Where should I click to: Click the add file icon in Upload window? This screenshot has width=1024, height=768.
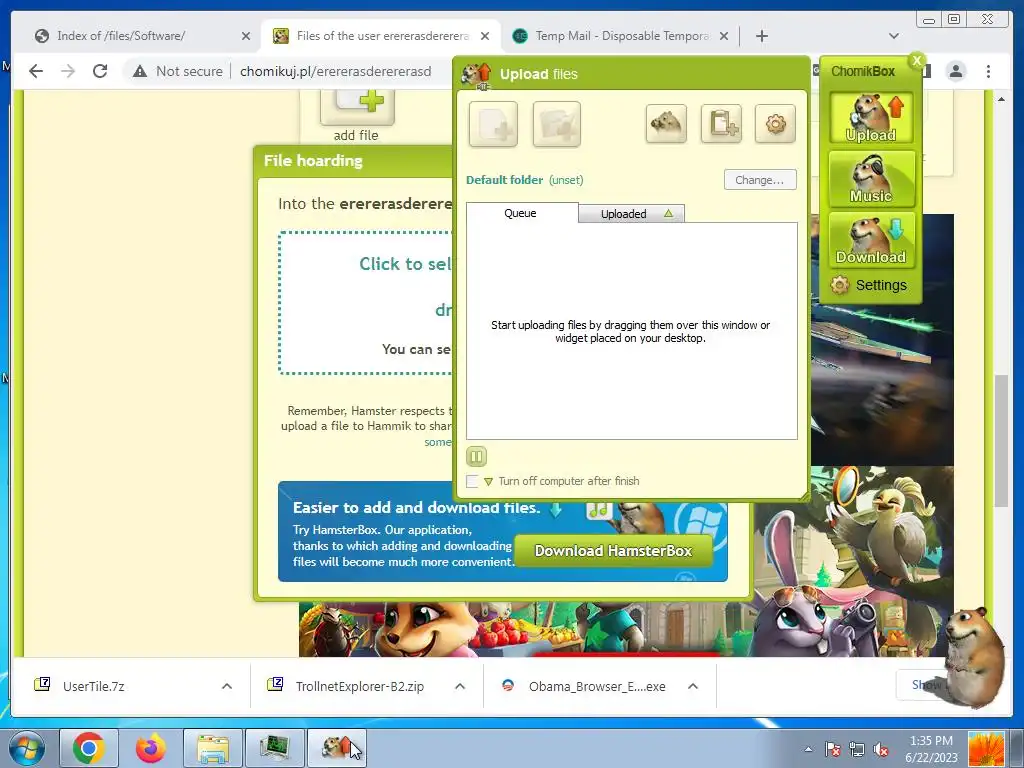click(x=493, y=123)
